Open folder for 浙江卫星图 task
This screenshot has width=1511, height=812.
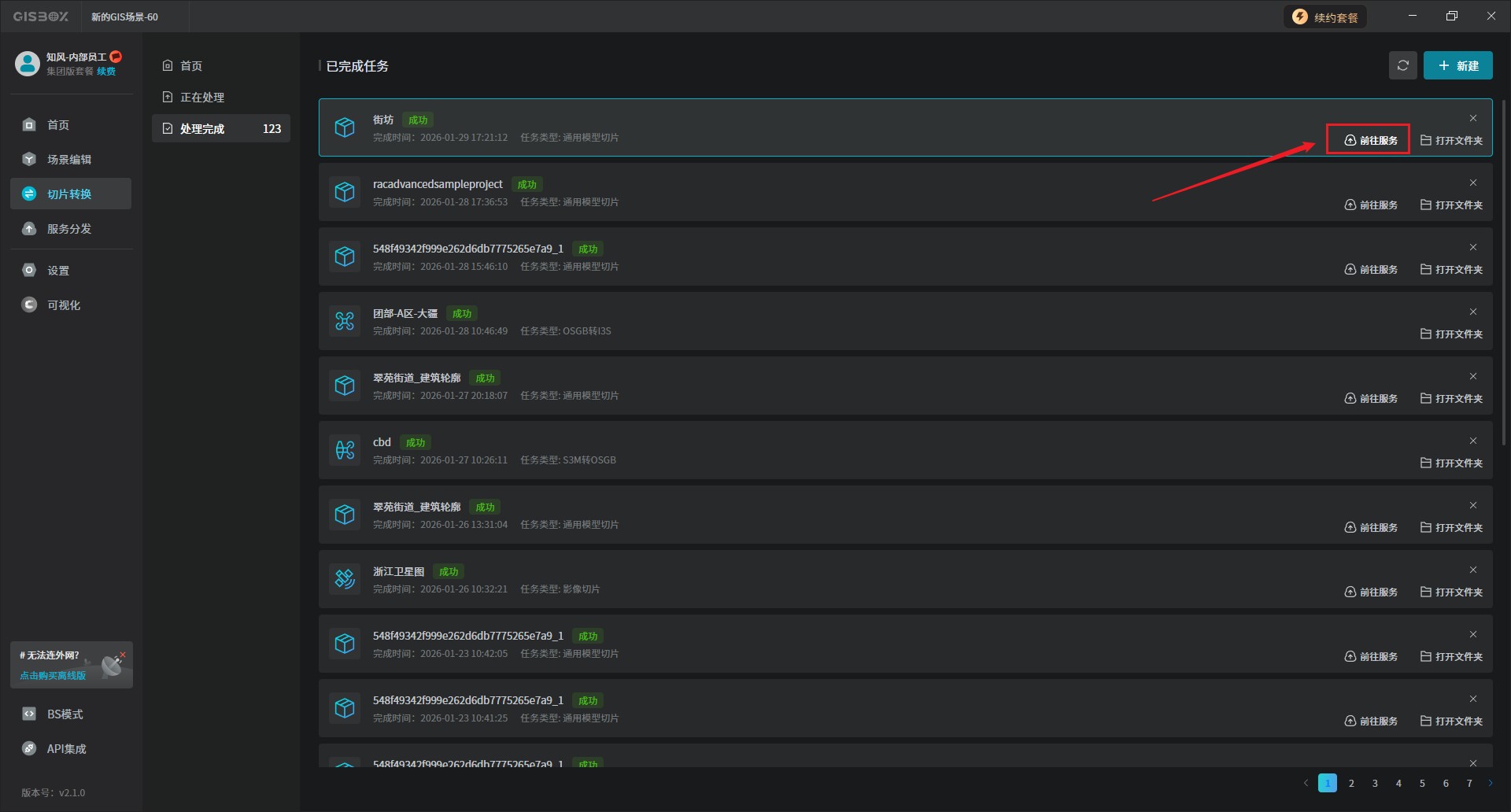click(x=1451, y=592)
